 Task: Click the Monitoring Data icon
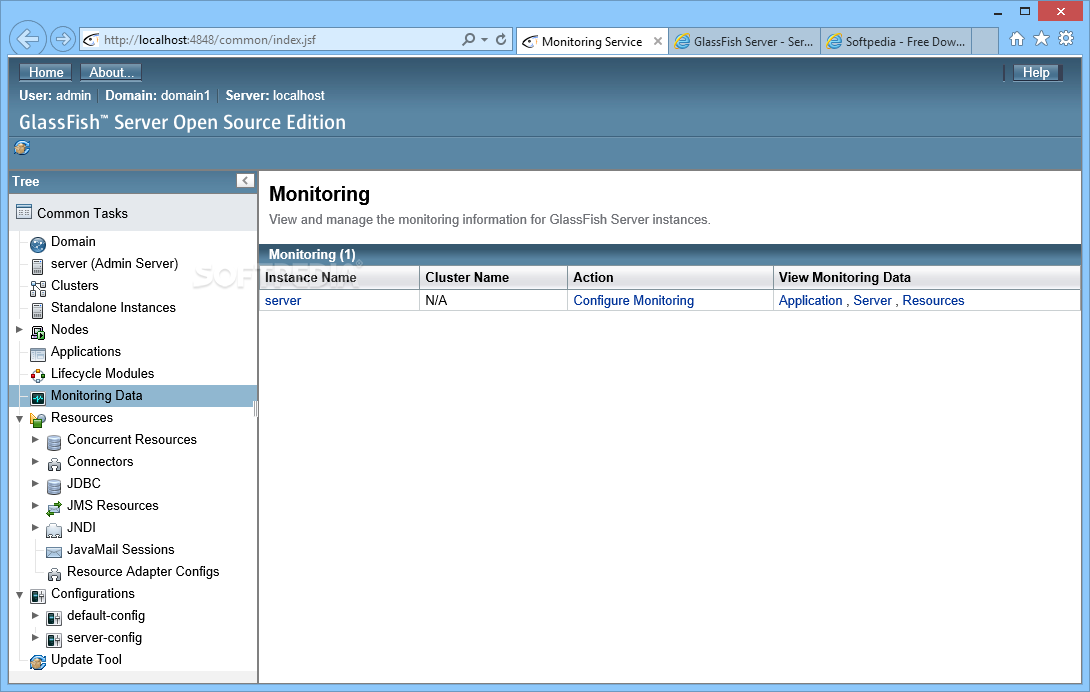[38, 399]
